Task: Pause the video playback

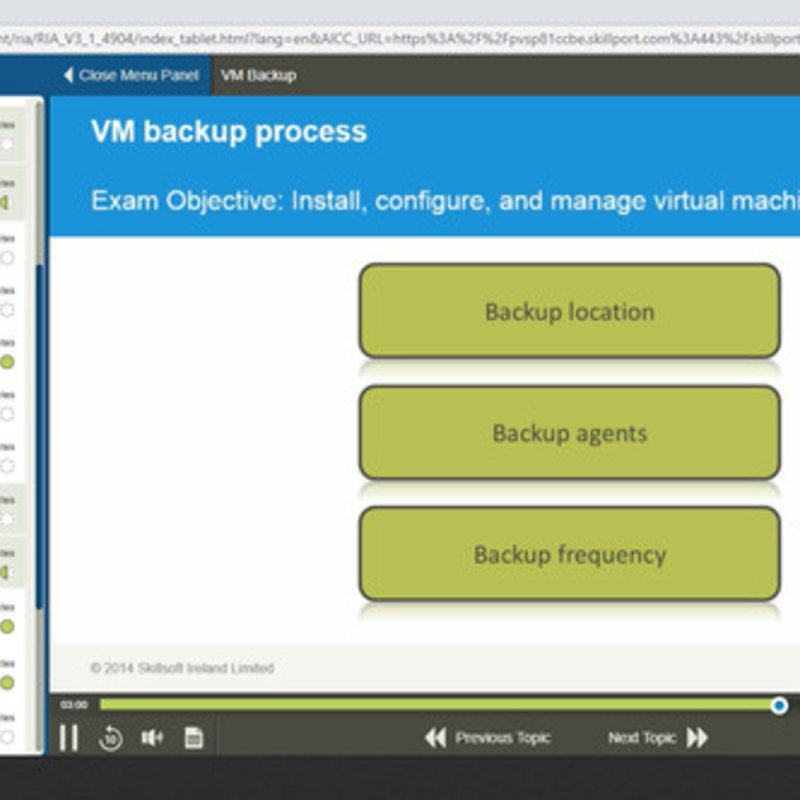Action: pyautogui.click(x=69, y=737)
